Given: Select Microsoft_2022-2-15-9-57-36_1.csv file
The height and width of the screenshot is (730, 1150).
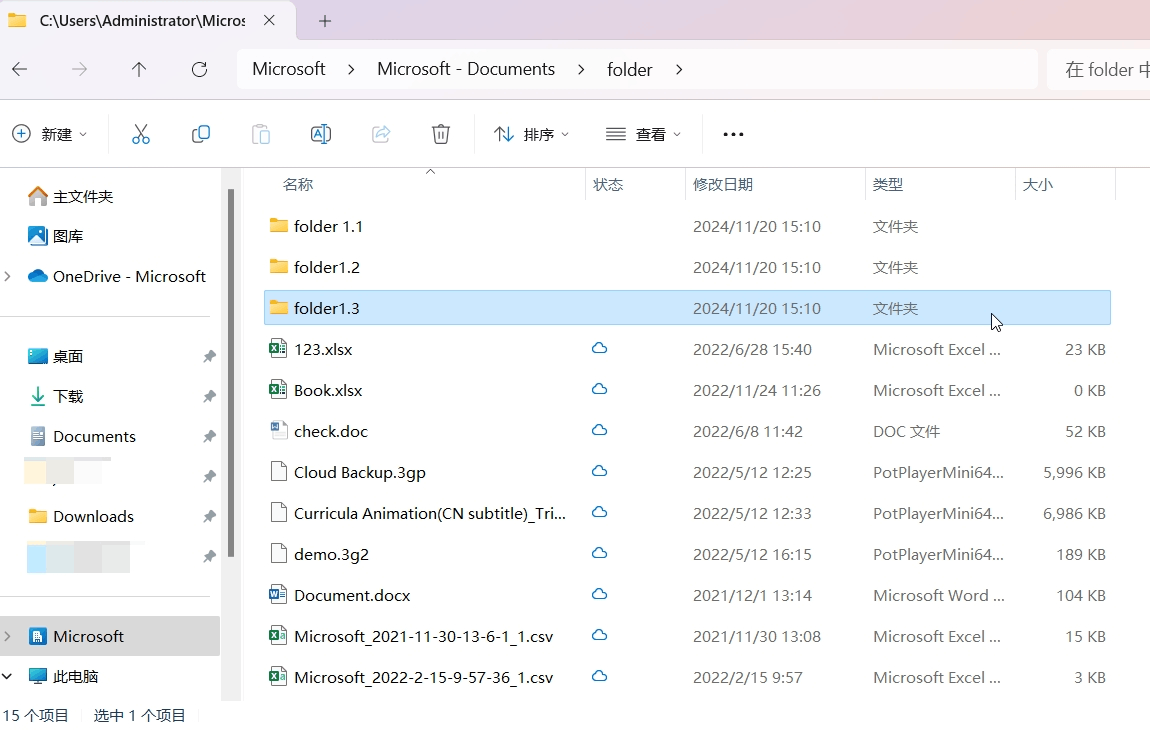Looking at the screenshot, I should pos(423,678).
